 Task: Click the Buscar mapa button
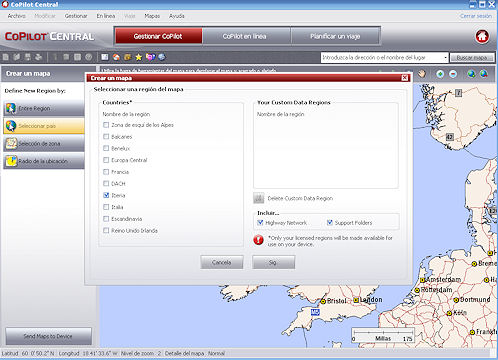click(472, 58)
